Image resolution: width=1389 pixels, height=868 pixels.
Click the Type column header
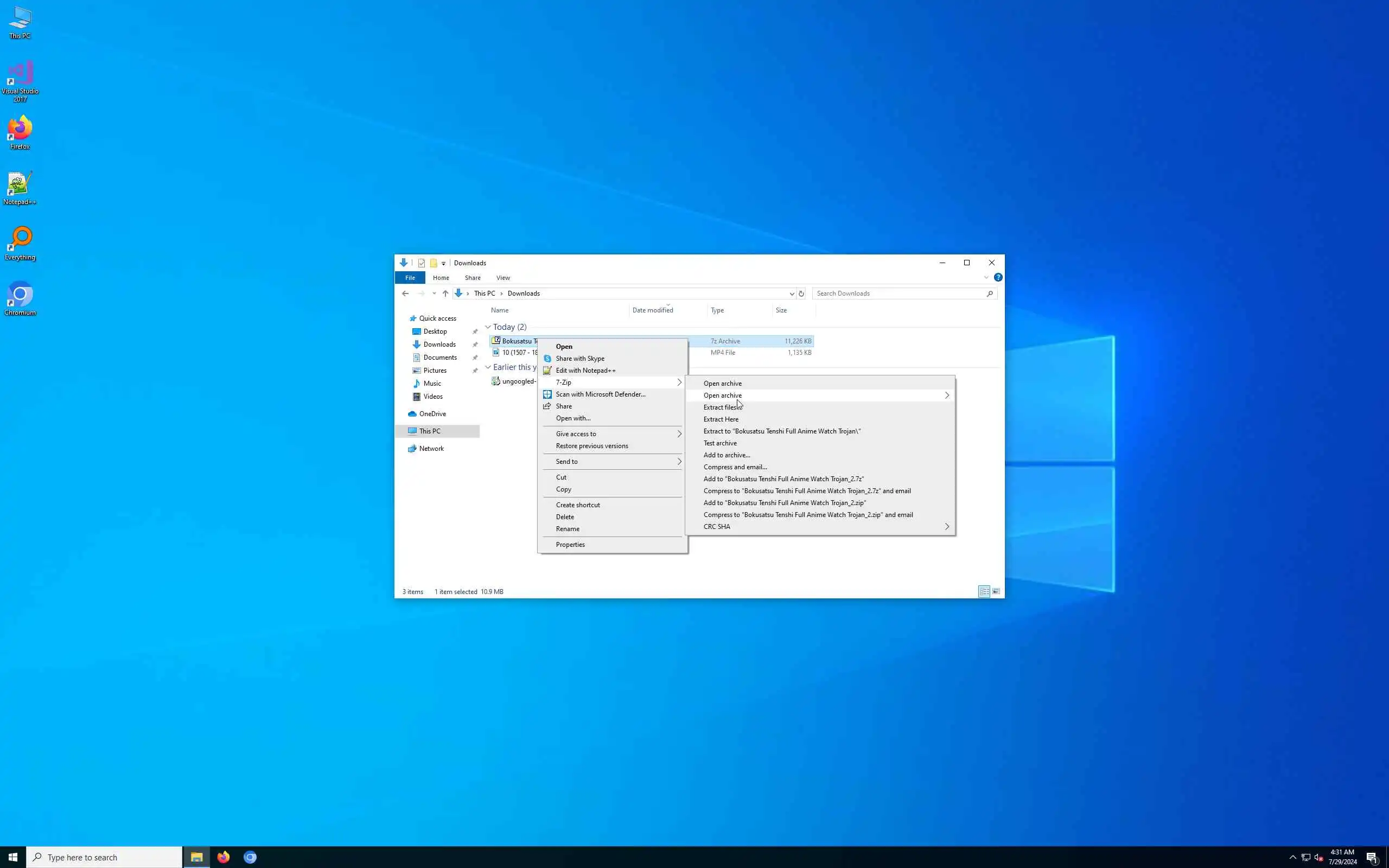(x=717, y=310)
